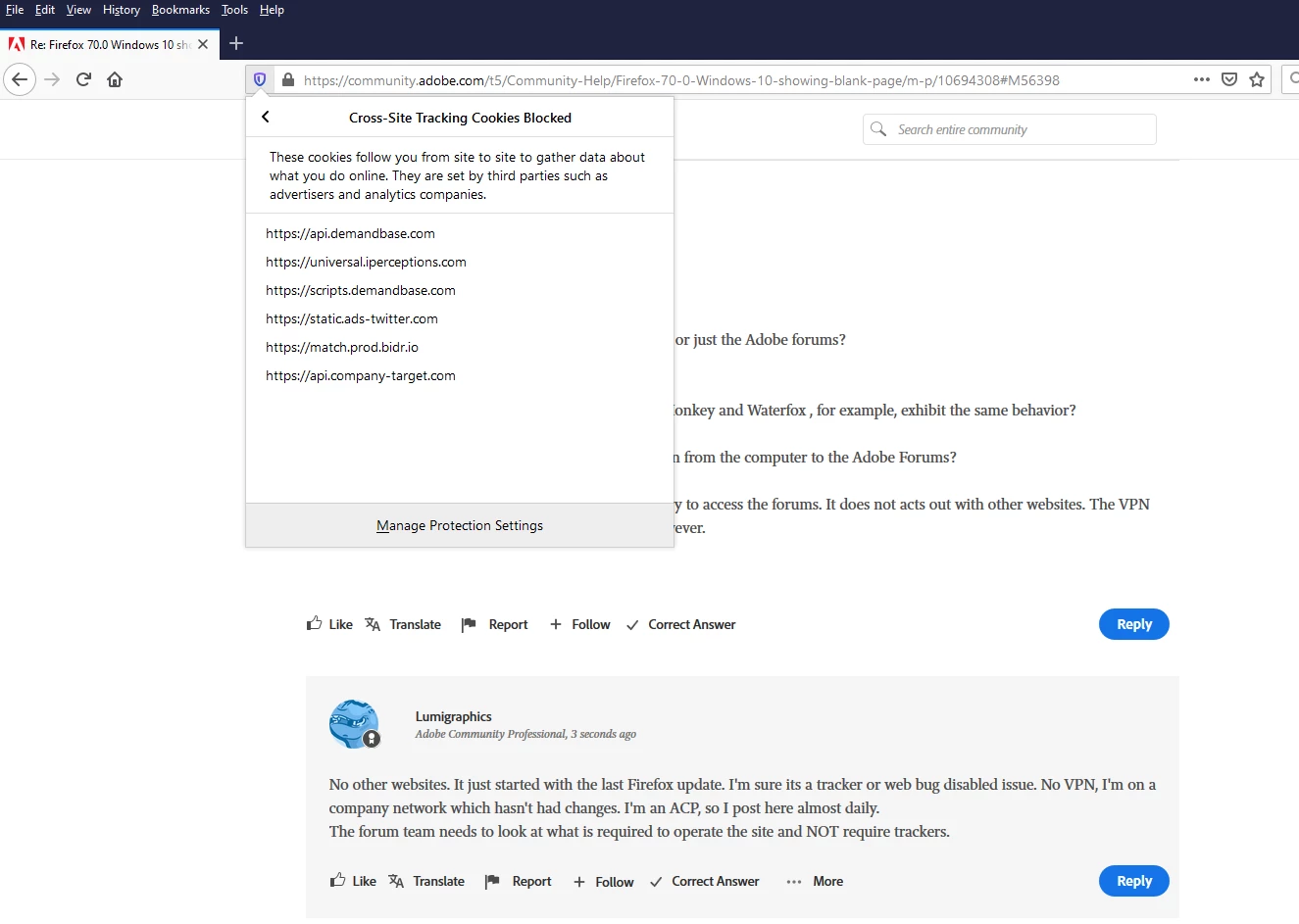Image resolution: width=1299 pixels, height=924 pixels.
Task: Select the Re: Firefox 70.0 Windows 10 tab
Action: coord(108,44)
